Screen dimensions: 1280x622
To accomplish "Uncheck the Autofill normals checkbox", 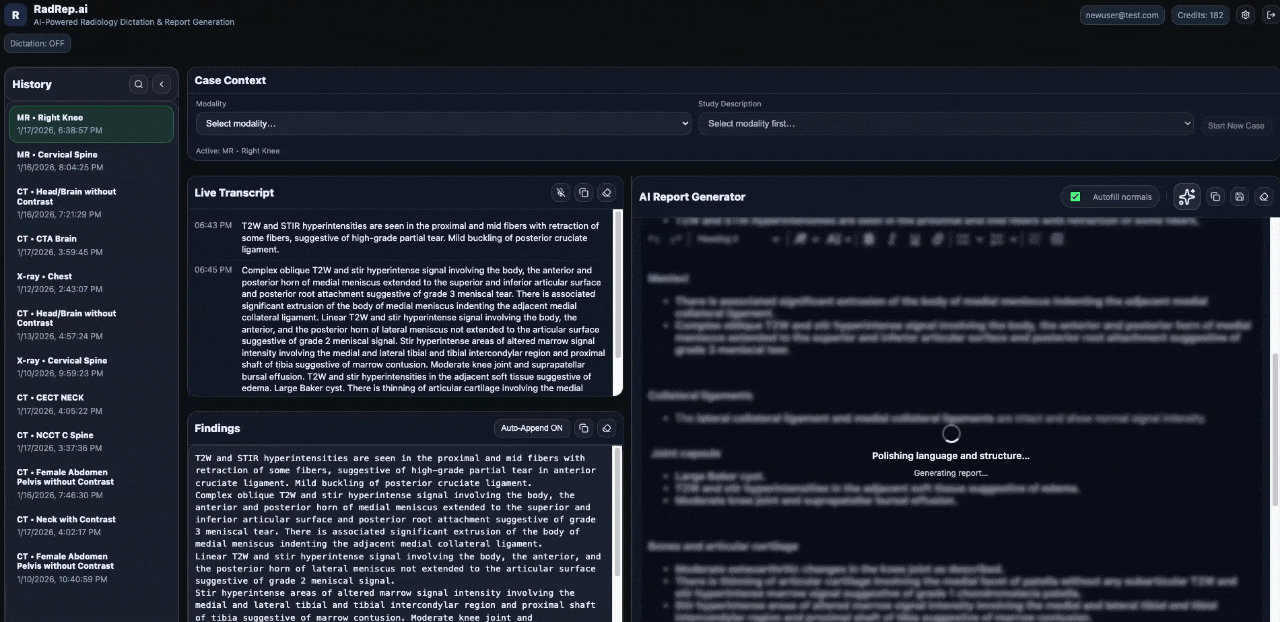I will tap(1075, 197).
